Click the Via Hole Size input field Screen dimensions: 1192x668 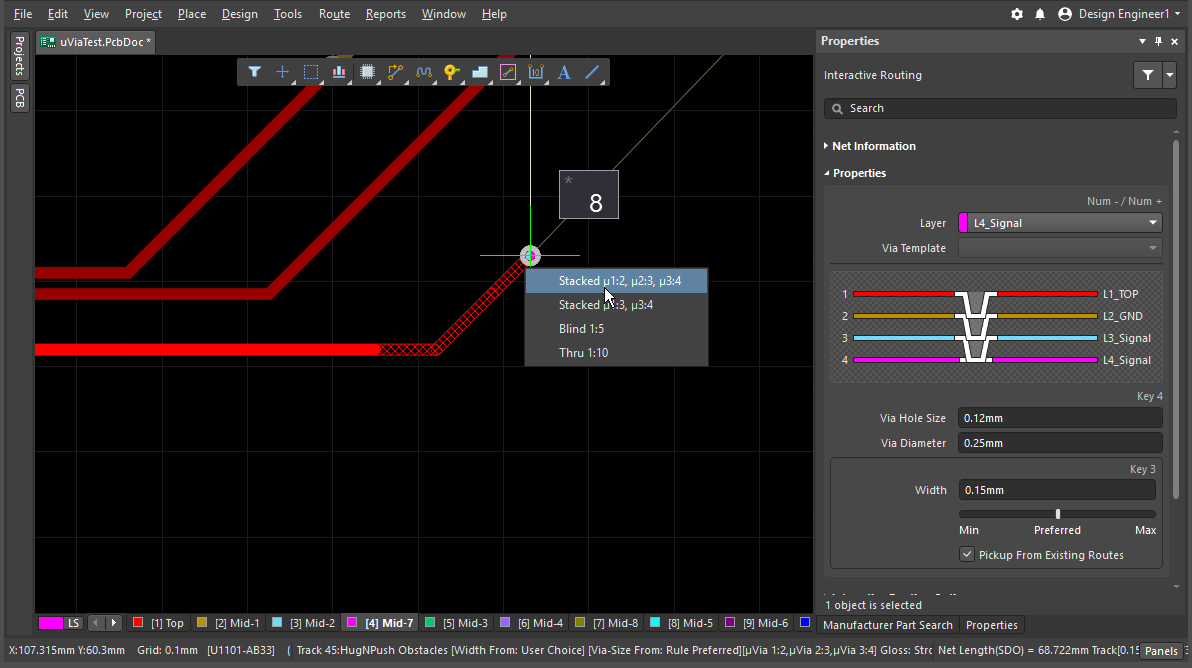coord(1059,418)
